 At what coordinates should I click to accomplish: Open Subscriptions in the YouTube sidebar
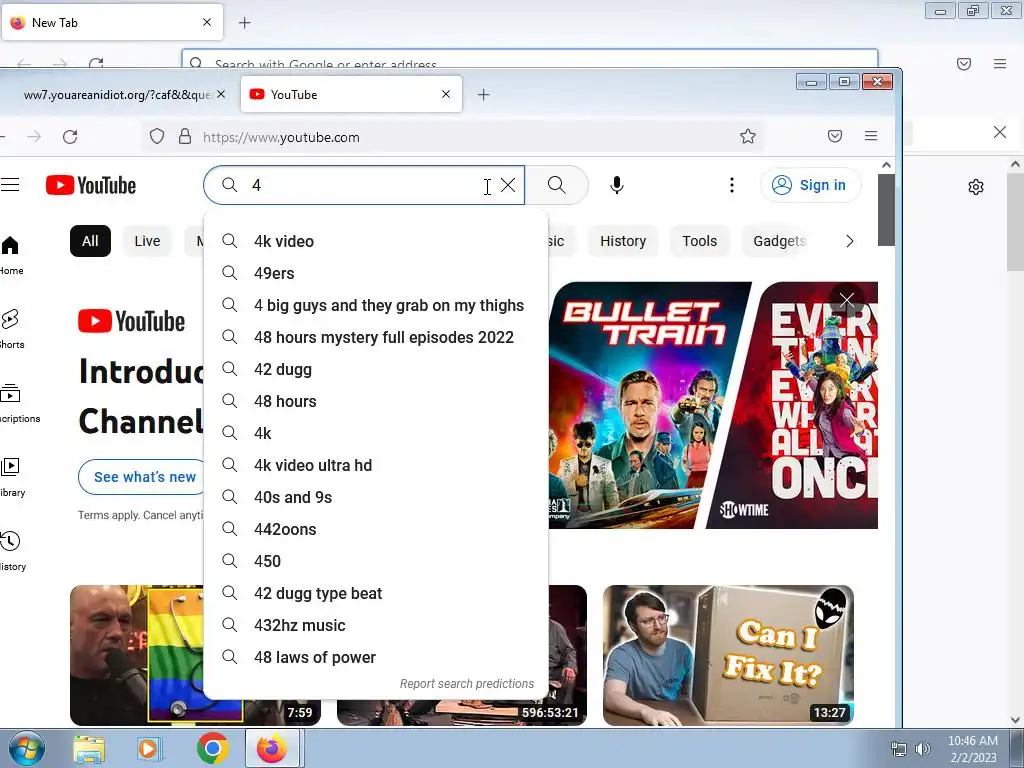point(13,403)
